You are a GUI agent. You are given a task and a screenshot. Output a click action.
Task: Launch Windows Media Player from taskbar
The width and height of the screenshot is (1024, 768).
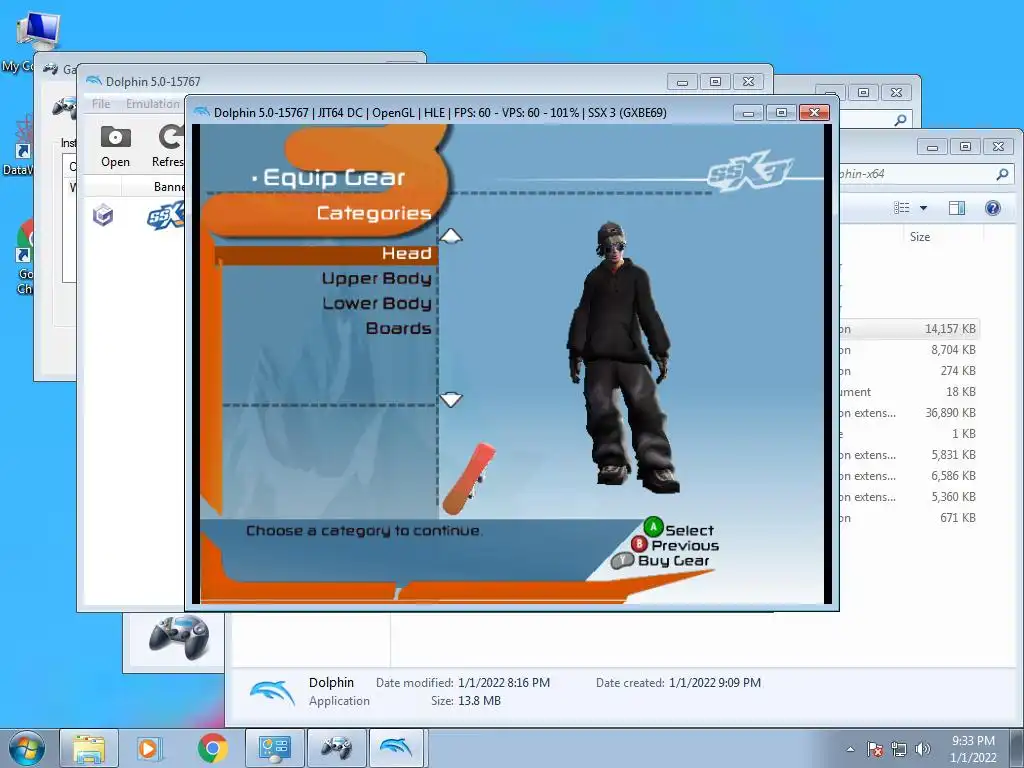[x=149, y=748]
